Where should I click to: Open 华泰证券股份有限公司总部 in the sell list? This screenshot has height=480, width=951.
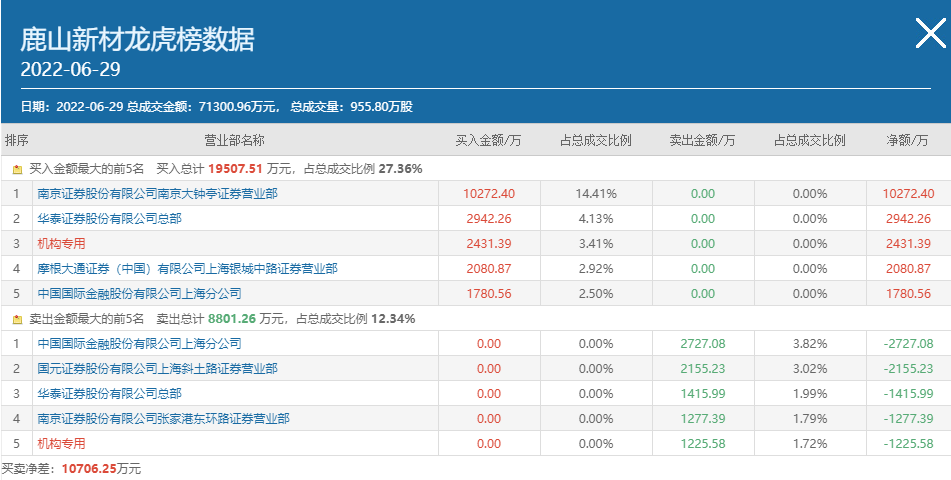tap(109, 394)
